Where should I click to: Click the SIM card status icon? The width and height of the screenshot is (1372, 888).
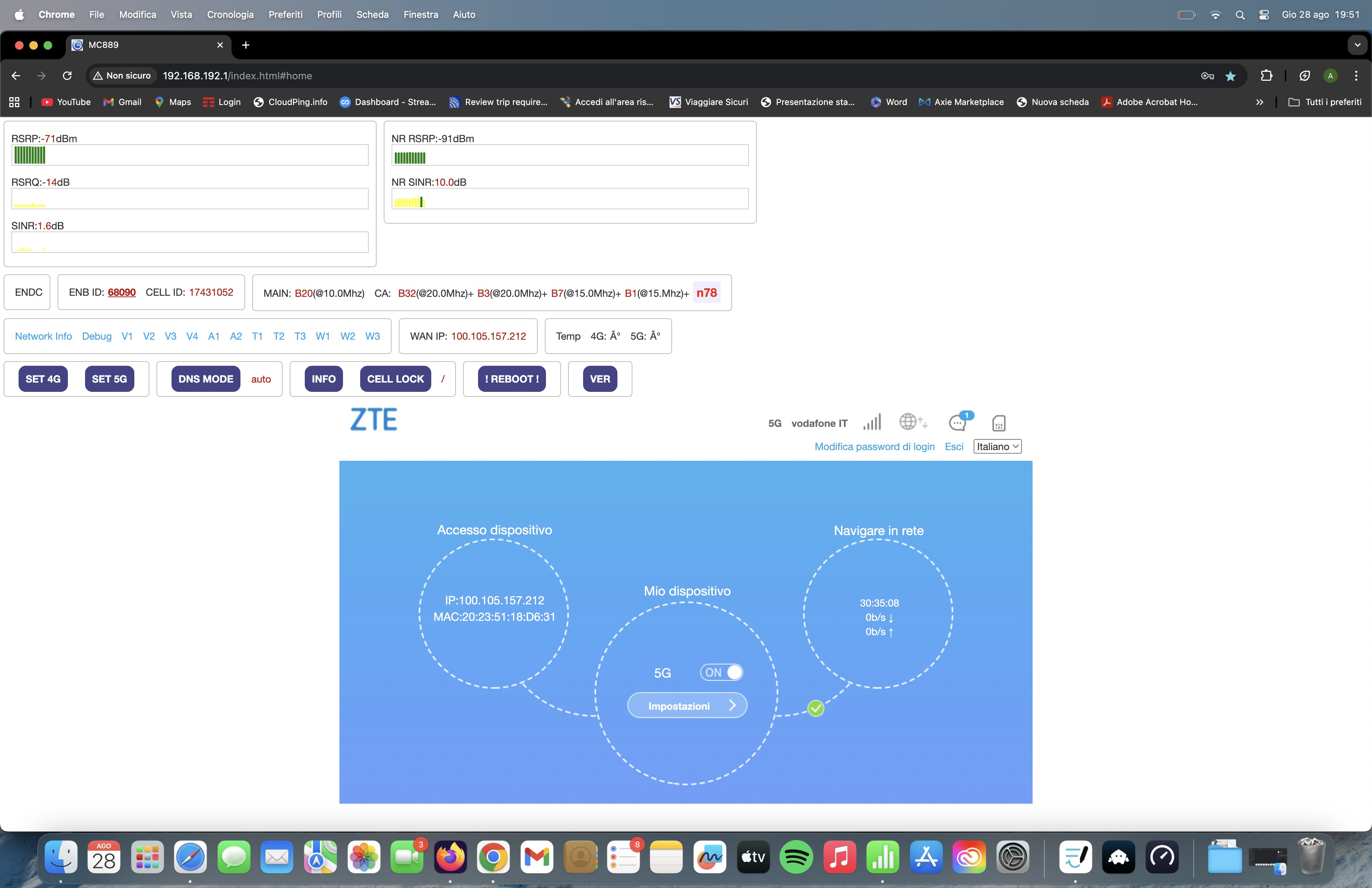tap(998, 424)
